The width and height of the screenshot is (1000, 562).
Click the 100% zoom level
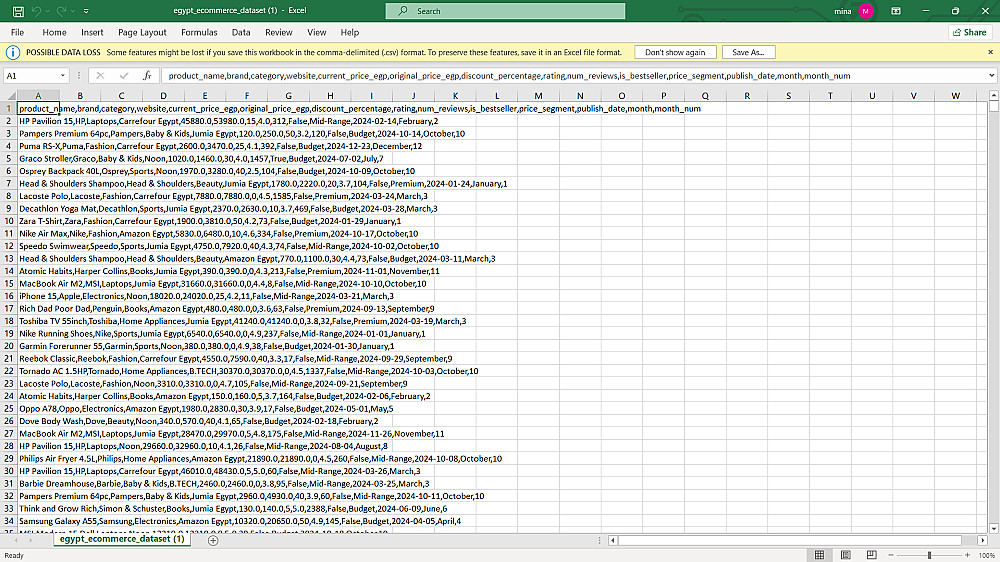[987, 556]
